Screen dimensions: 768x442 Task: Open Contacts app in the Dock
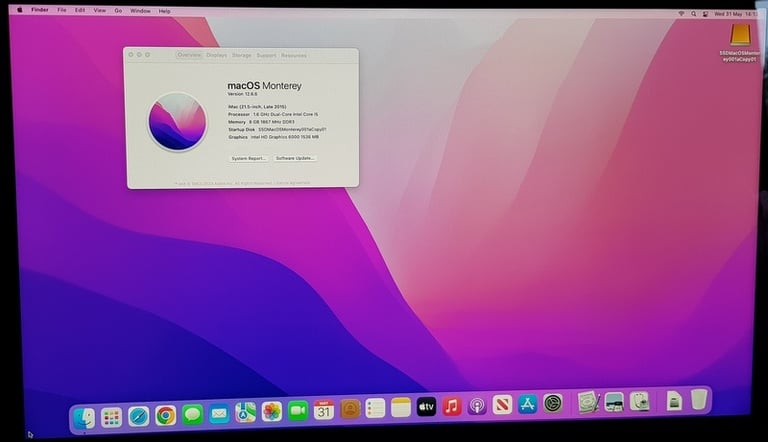click(x=350, y=409)
